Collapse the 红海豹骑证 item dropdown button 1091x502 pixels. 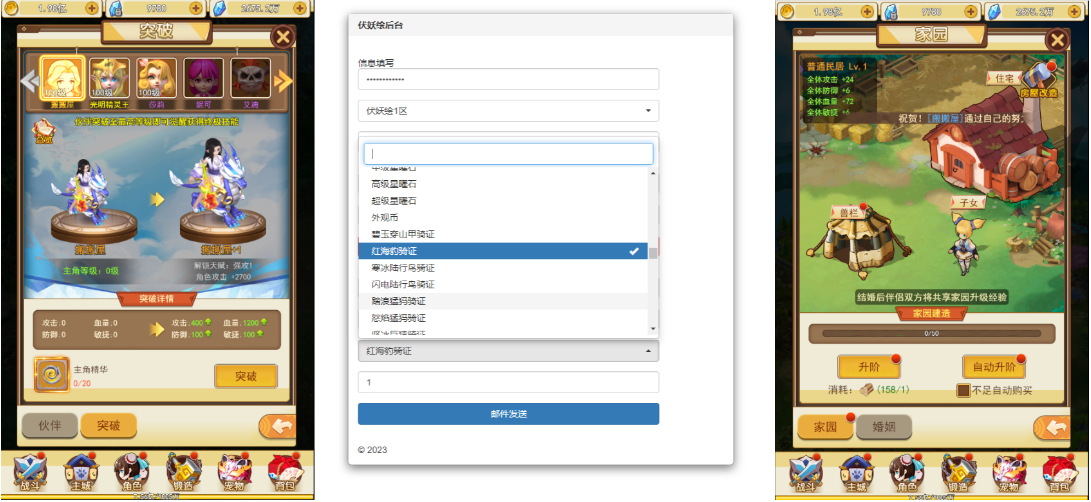[x=508, y=351]
